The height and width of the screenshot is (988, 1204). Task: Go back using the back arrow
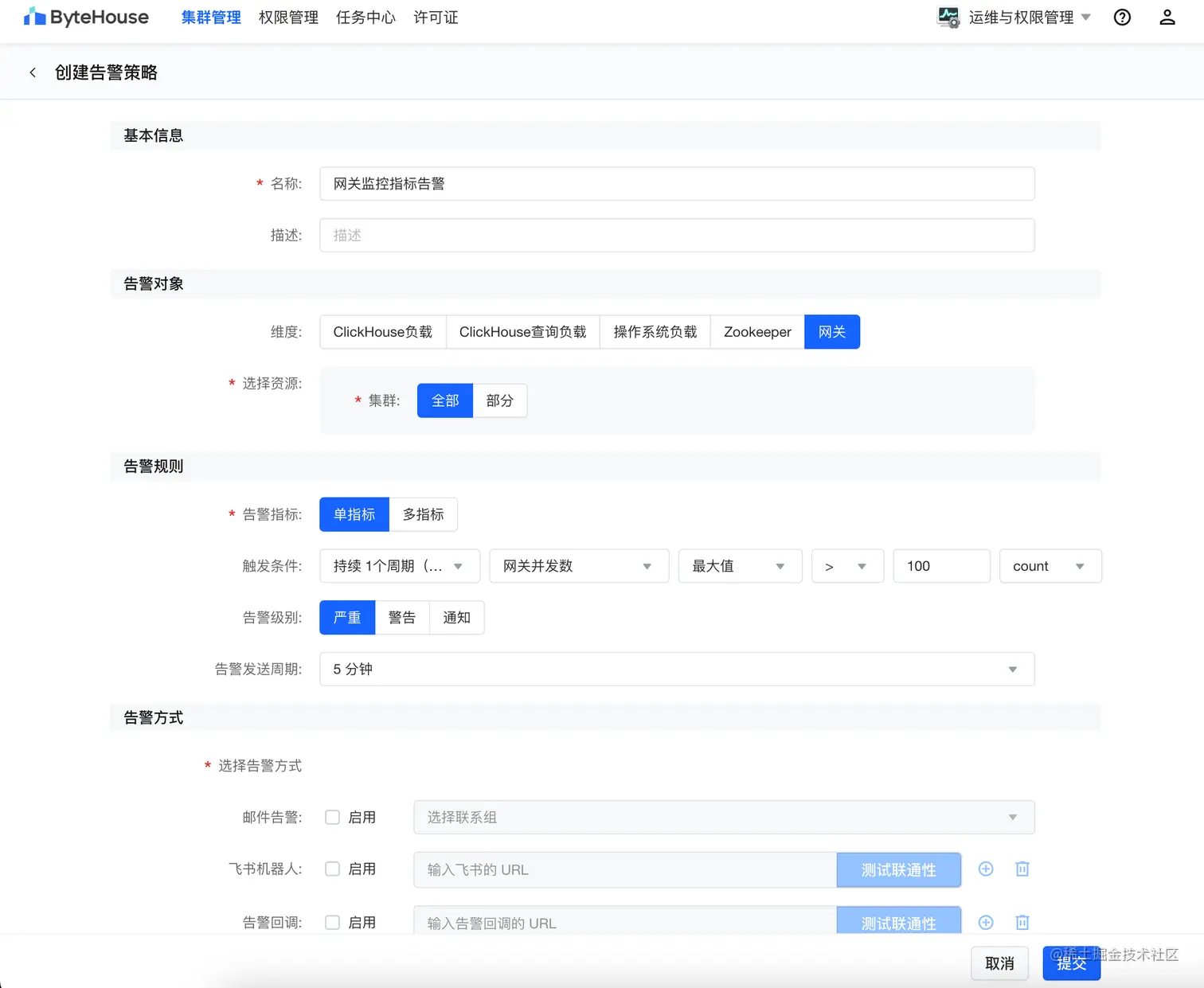pyautogui.click(x=33, y=72)
